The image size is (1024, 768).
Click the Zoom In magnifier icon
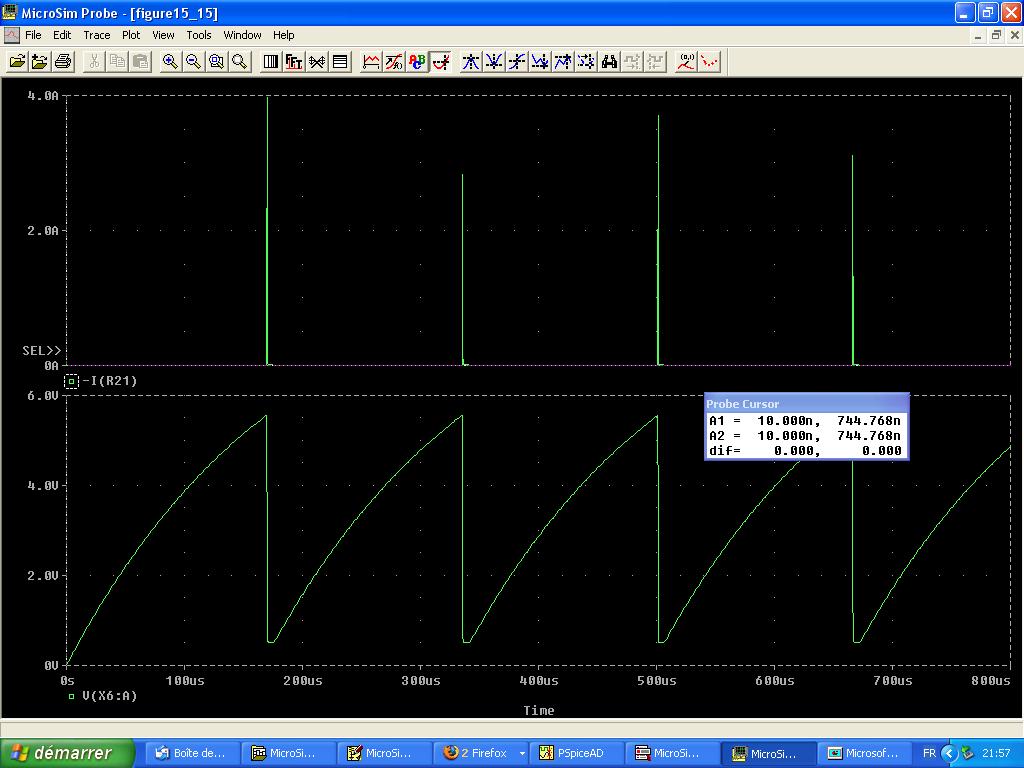(171, 62)
